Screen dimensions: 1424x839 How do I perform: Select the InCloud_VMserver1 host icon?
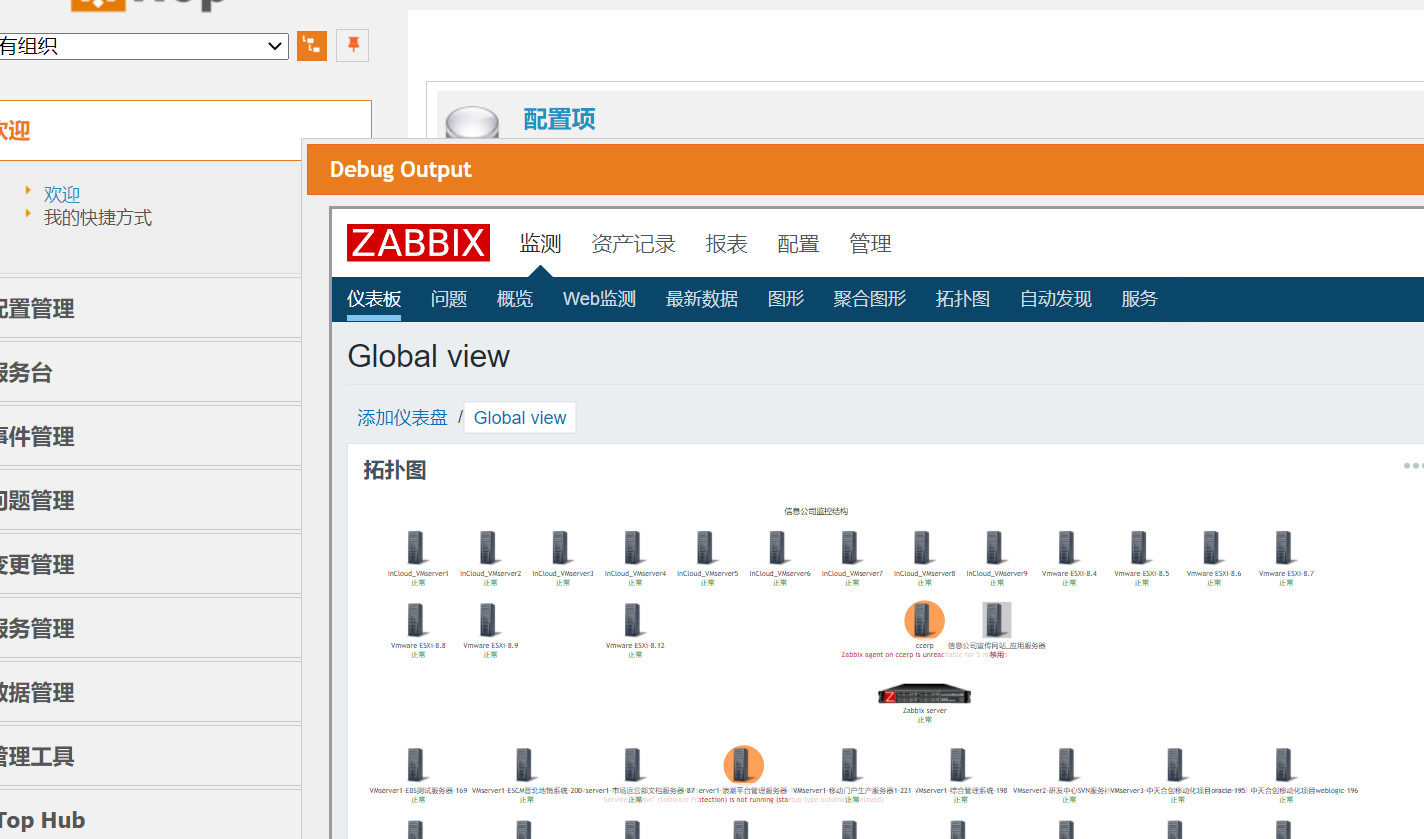tap(416, 548)
